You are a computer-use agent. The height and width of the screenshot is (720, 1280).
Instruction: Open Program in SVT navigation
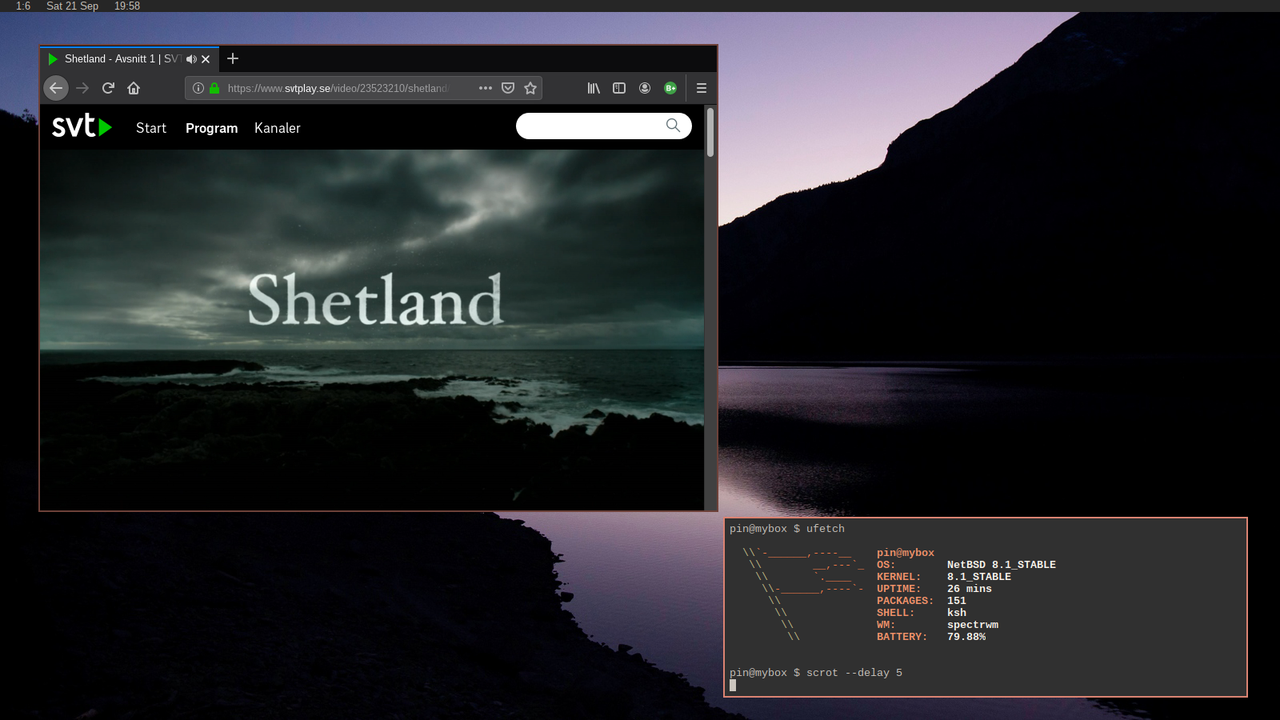(x=212, y=128)
